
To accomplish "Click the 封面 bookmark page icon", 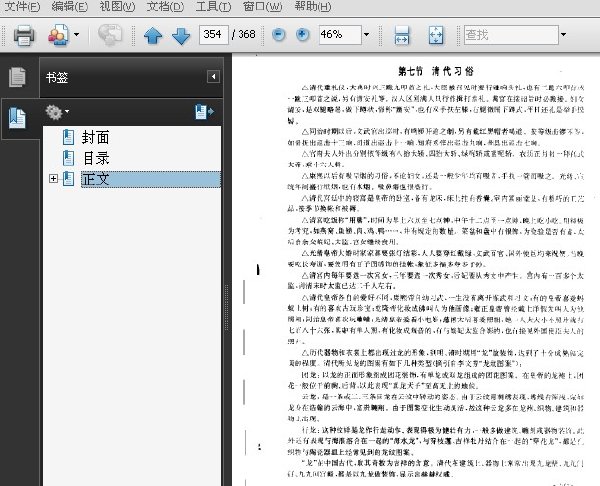I will [x=68, y=137].
